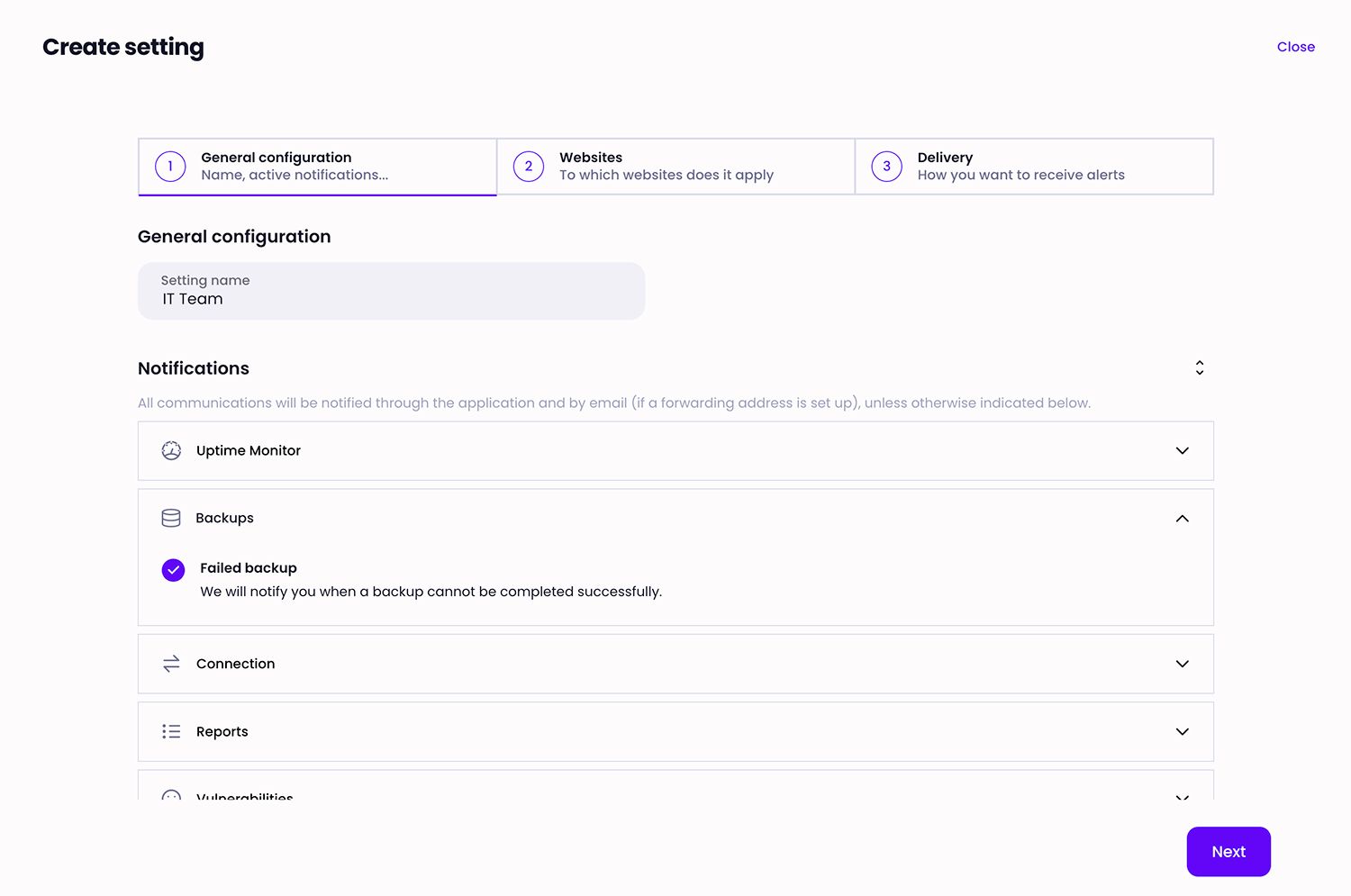Click the Backups database icon
The height and width of the screenshot is (896, 1351).
tap(171, 518)
